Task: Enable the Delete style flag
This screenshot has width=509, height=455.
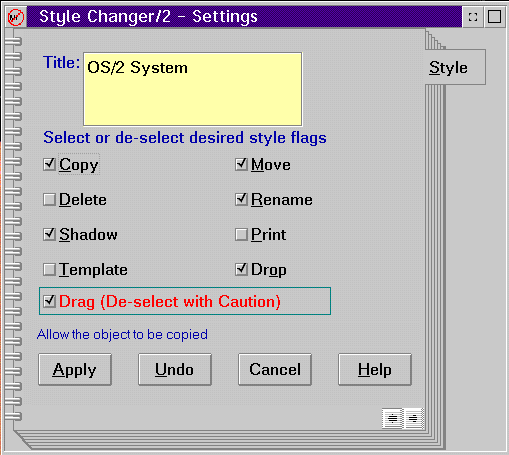Action: pos(49,200)
